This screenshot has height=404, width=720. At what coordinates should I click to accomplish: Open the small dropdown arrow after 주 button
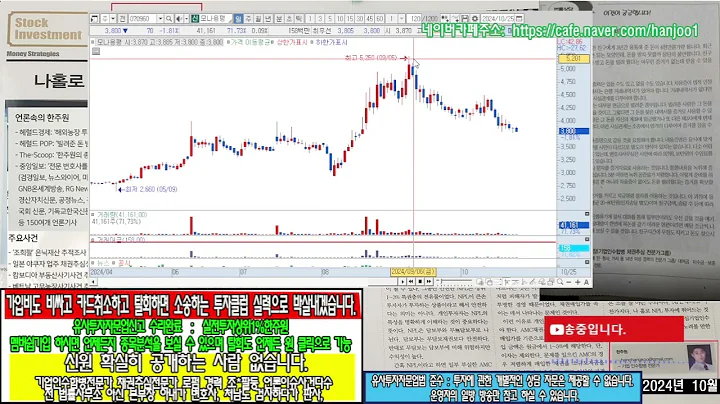[x=113, y=18]
